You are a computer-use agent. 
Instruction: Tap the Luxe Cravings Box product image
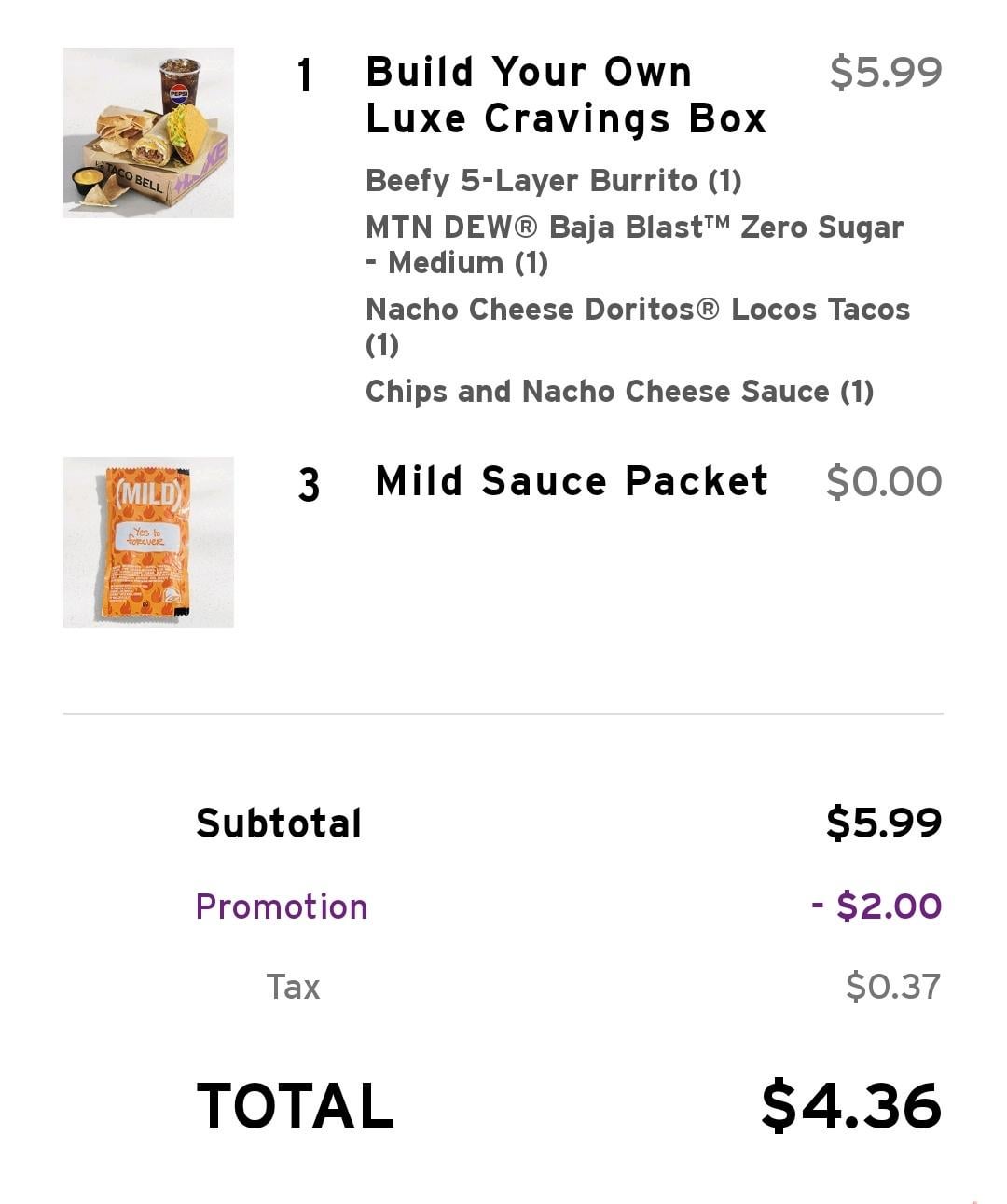pyautogui.click(x=148, y=132)
